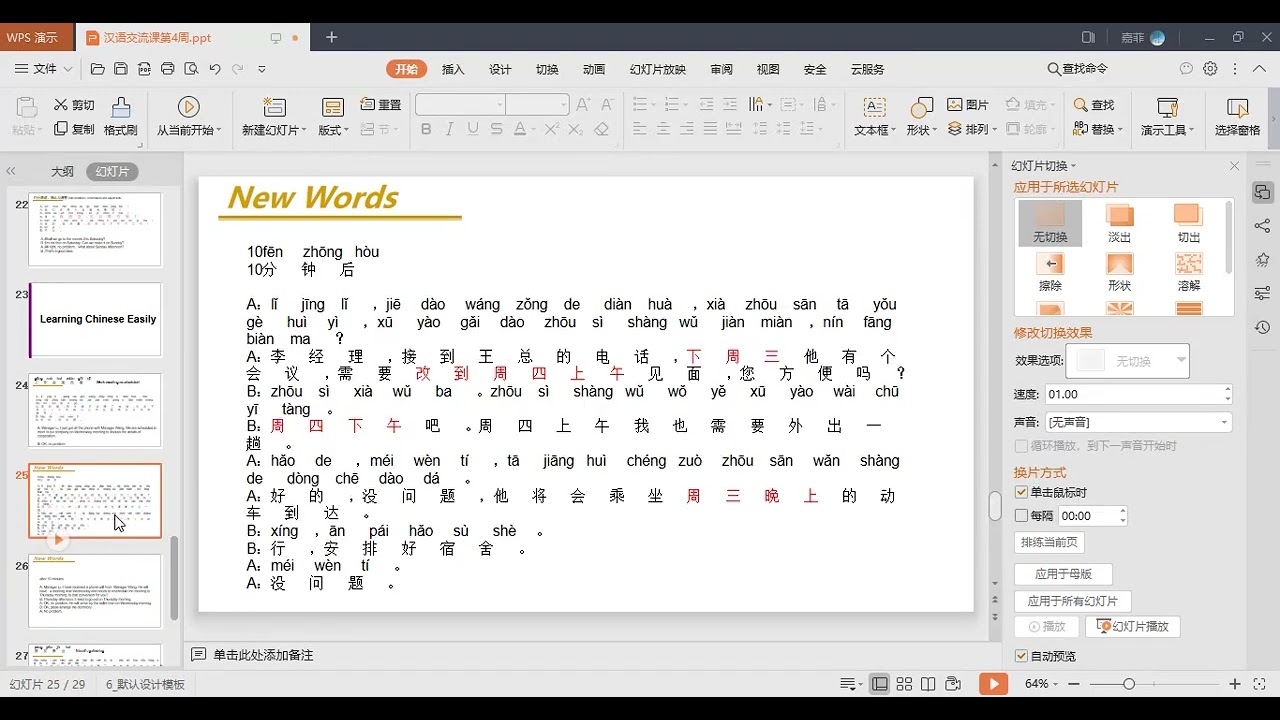Viewport: 1280px width, 720px height.
Task: Click the feedback chat bubble icon
Action: [x=1186, y=69]
